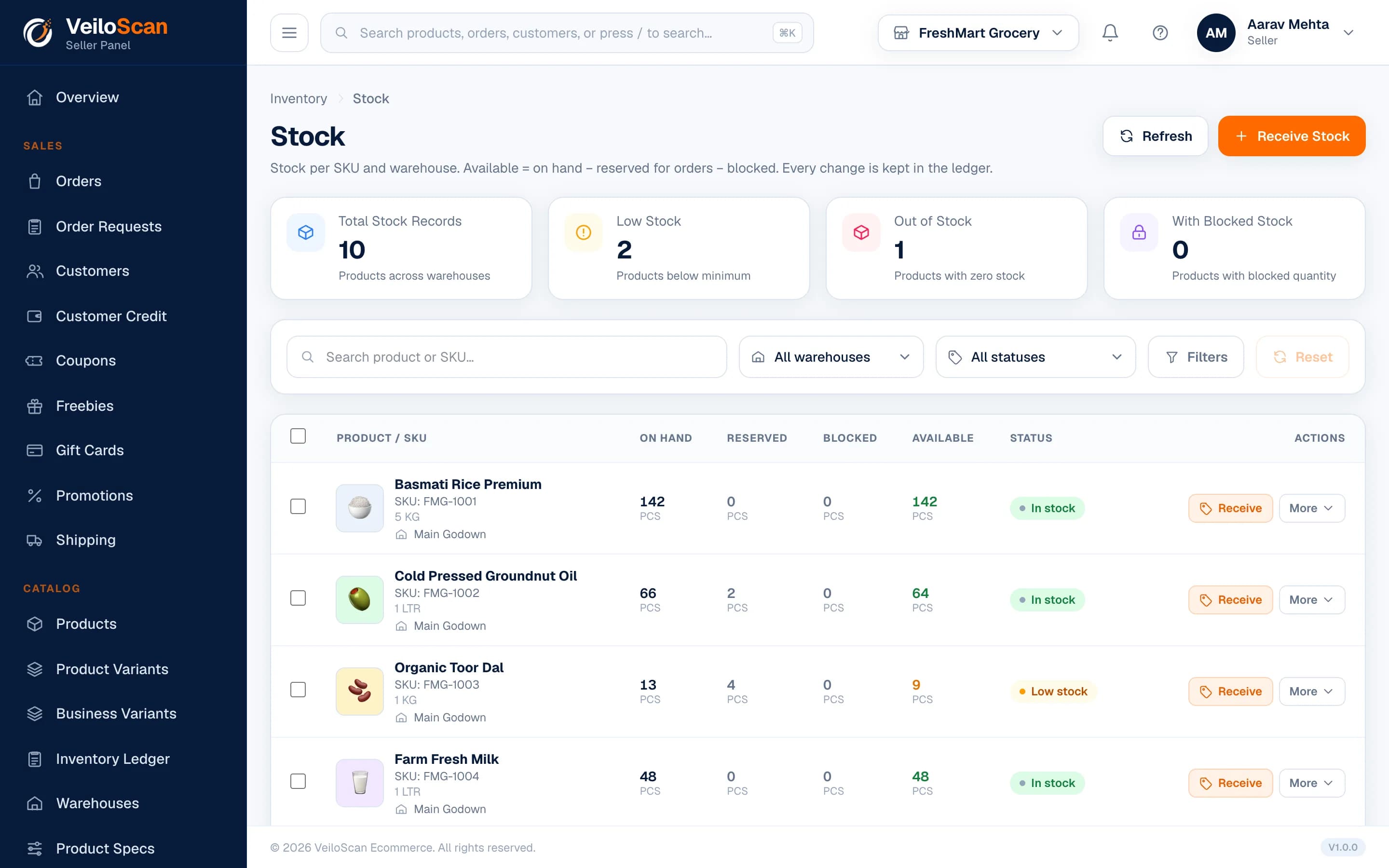This screenshot has height=868, width=1389.
Task: Click the Stock breadcrumb
Action: (x=371, y=99)
